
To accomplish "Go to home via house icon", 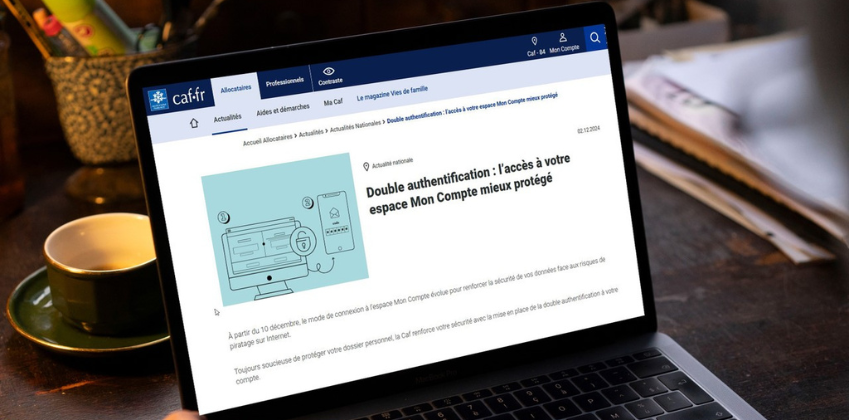I will [193, 123].
